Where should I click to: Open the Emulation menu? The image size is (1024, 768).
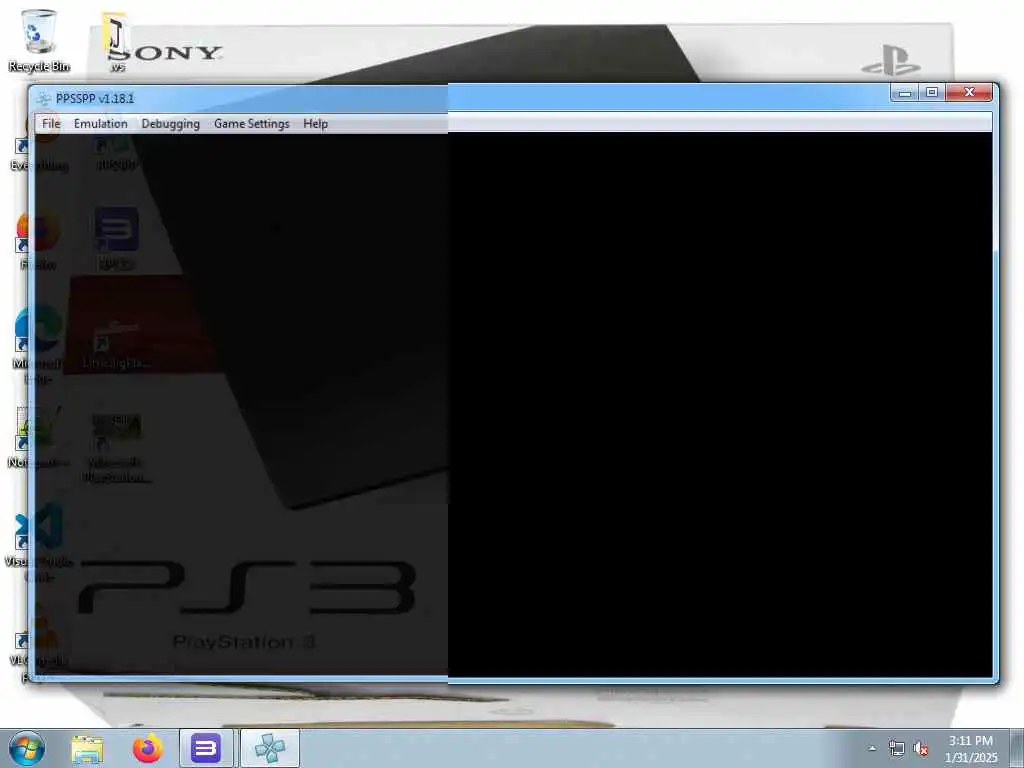coord(101,123)
